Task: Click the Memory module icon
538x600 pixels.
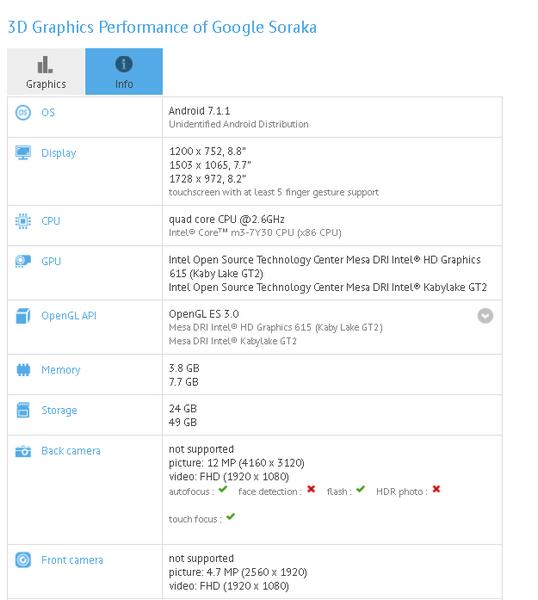Action: (x=23, y=370)
